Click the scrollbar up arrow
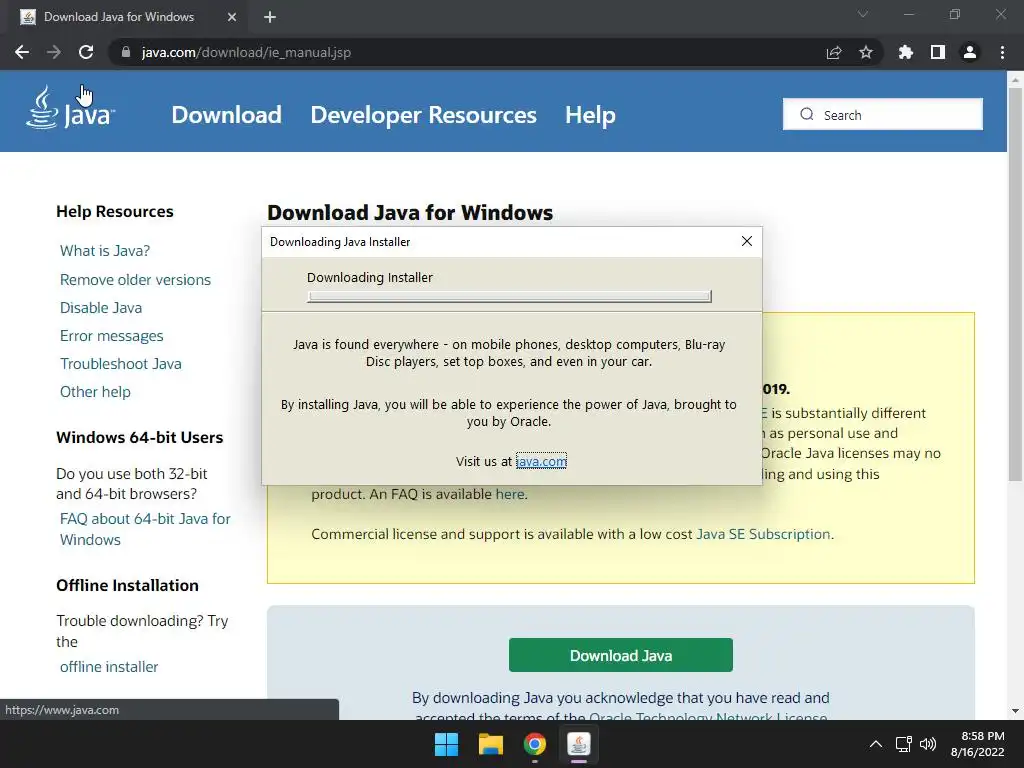This screenshot has width=1024, height=768. (x=1015, y=80)
